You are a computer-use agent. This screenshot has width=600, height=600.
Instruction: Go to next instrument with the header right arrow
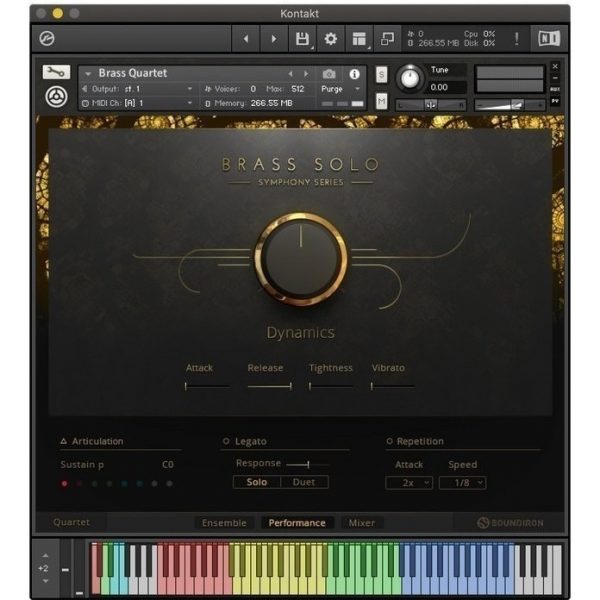pyautogui.click(x=274, y=38)
